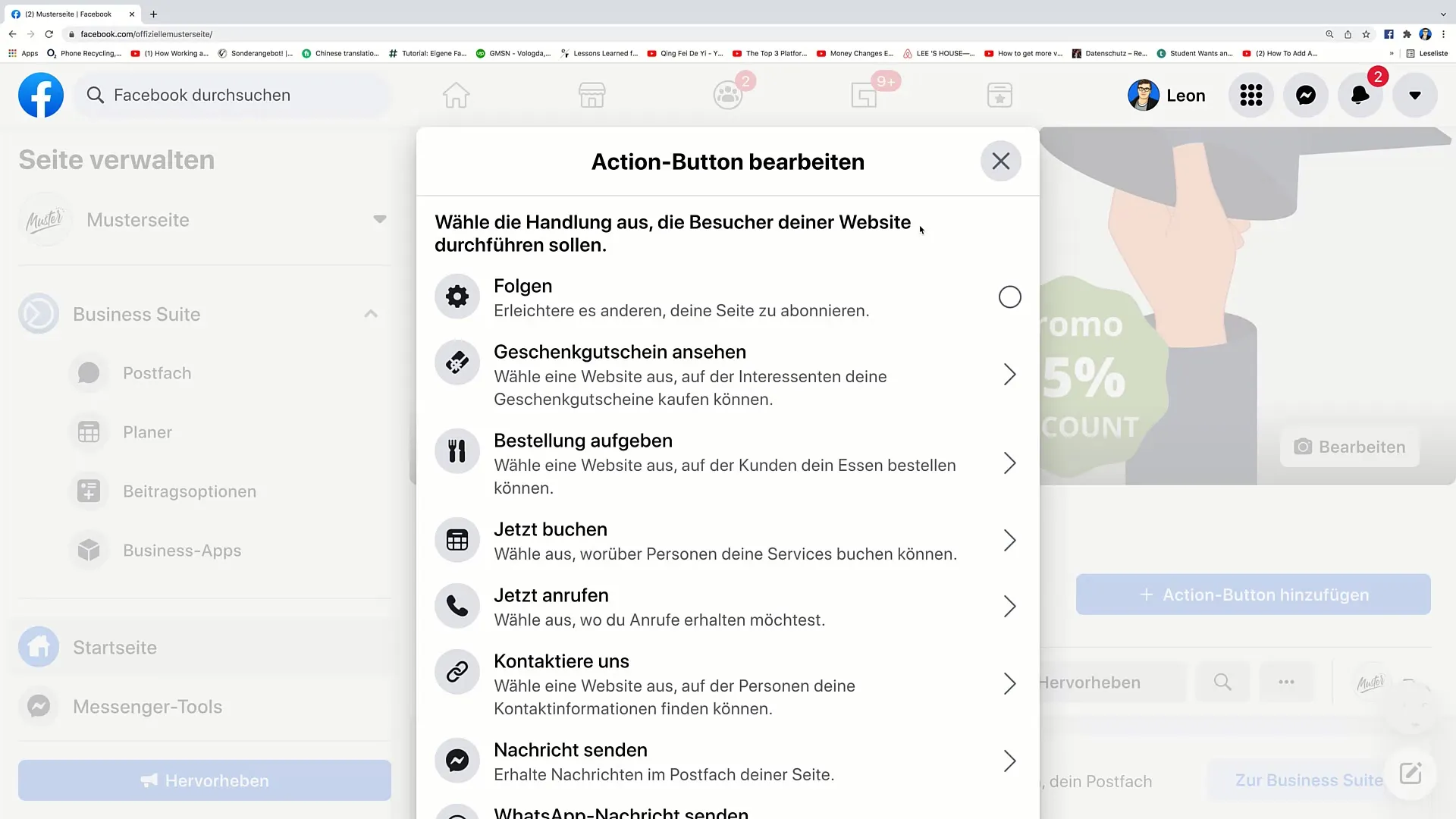Open Leon's profile

click(x=1166, y=95)
